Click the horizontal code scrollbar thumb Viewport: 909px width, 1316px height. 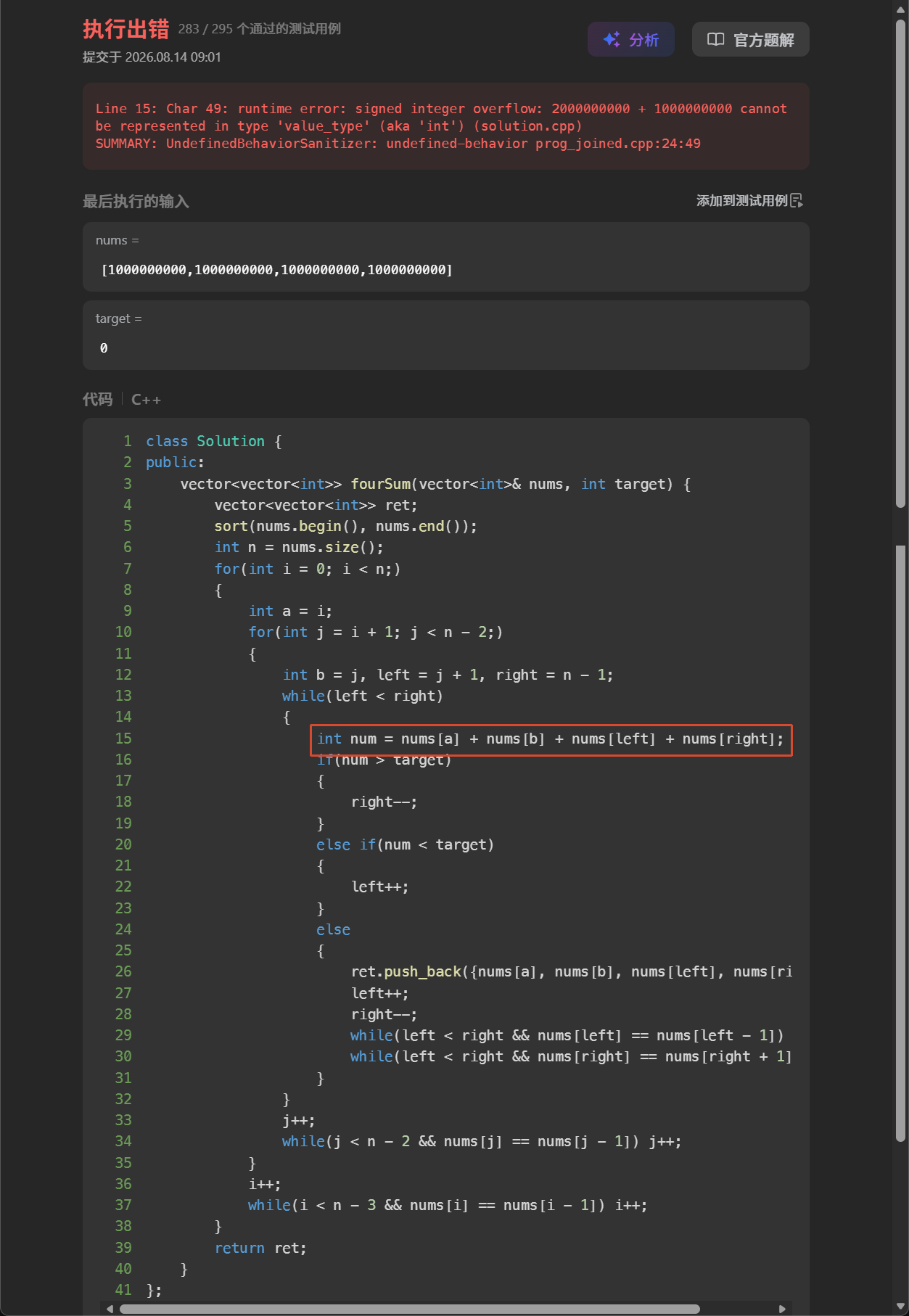(409, 1309)
